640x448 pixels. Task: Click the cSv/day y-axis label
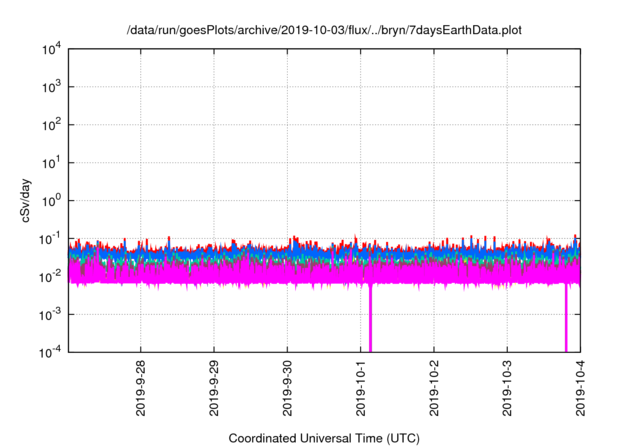pyautogui.click(x=25, y=200)
